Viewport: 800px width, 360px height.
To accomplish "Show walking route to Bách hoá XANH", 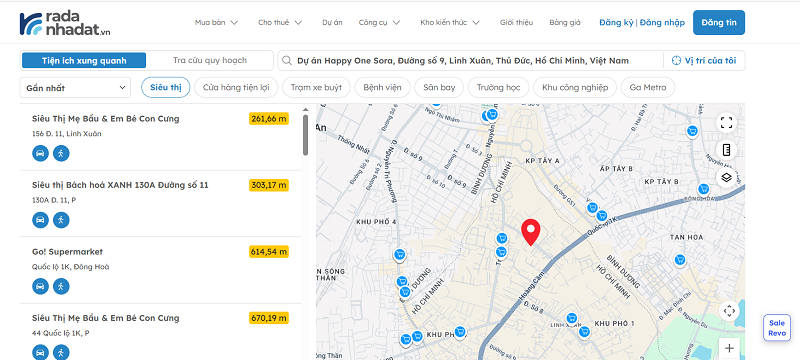I will (x=61, y=220).
